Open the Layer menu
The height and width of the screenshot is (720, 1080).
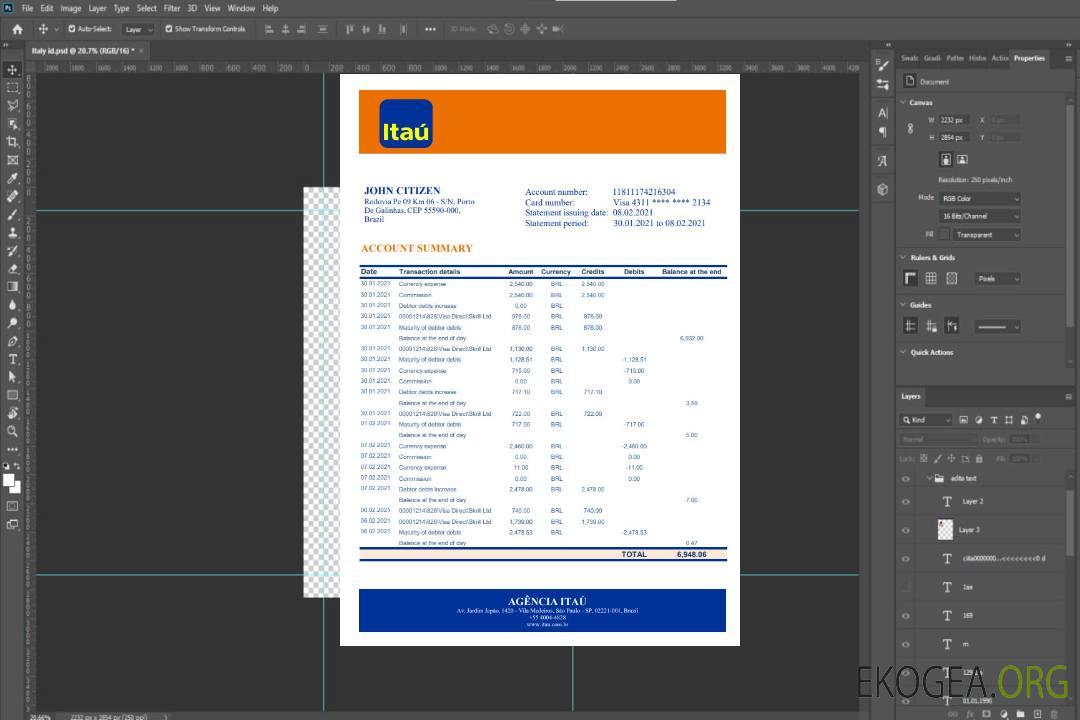pos(97,8)
